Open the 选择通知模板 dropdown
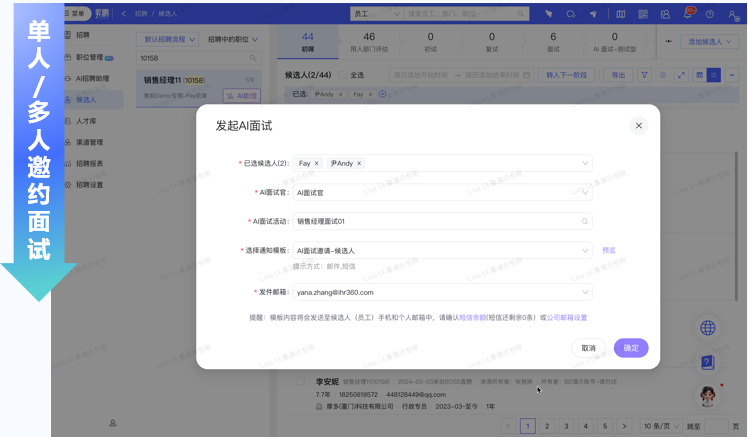 click(585, 251)
